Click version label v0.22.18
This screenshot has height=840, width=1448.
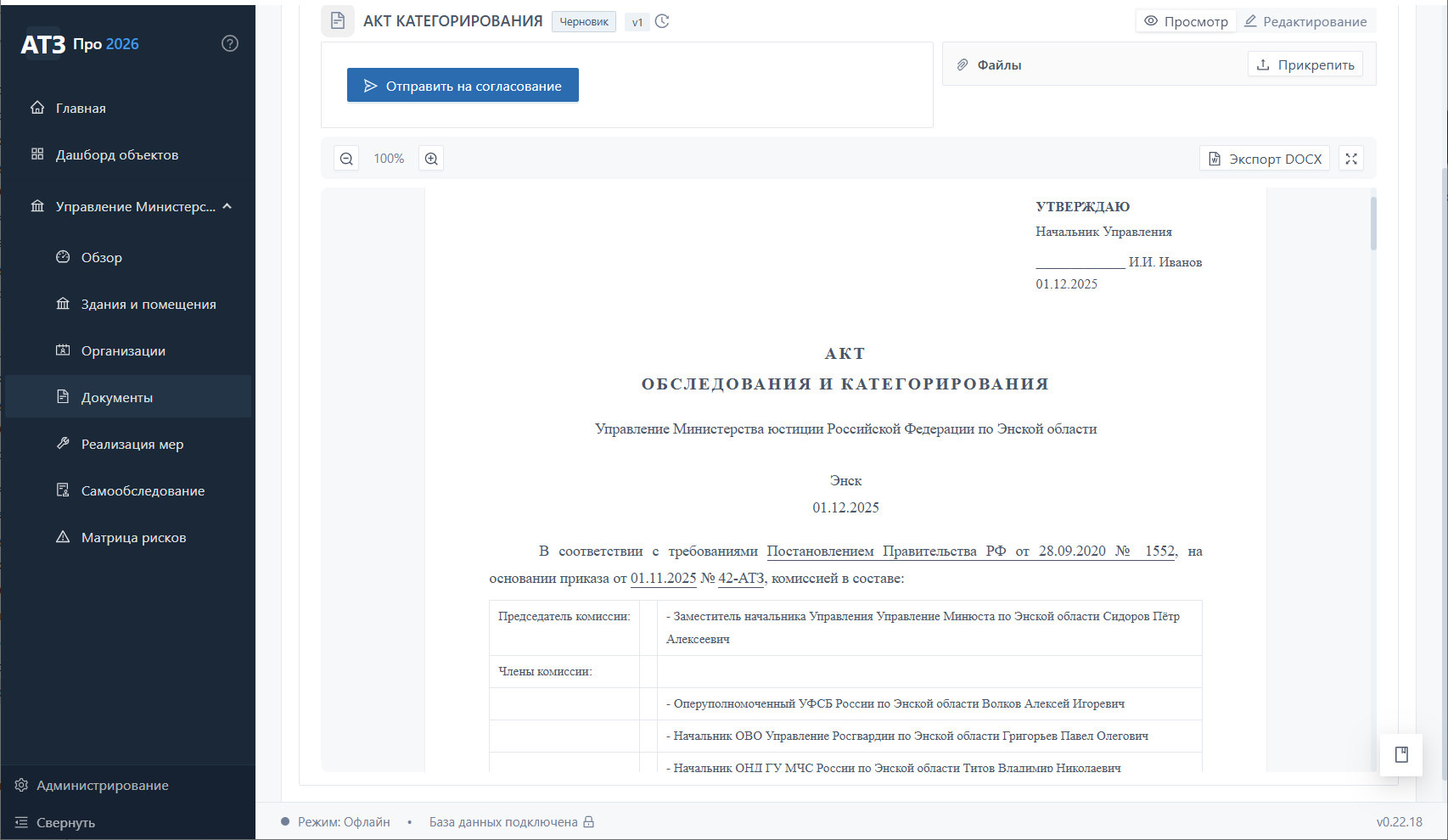tap(1399, 821)
